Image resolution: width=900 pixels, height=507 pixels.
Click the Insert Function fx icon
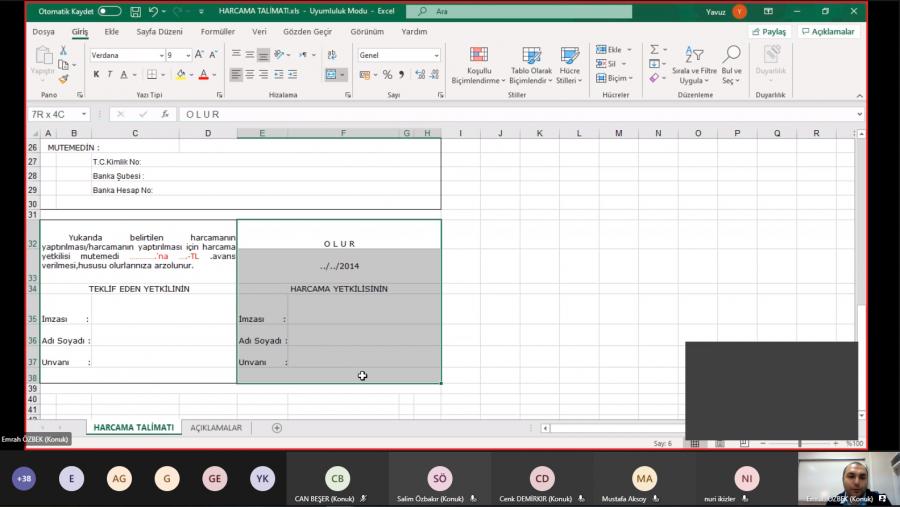coord(165,114)
